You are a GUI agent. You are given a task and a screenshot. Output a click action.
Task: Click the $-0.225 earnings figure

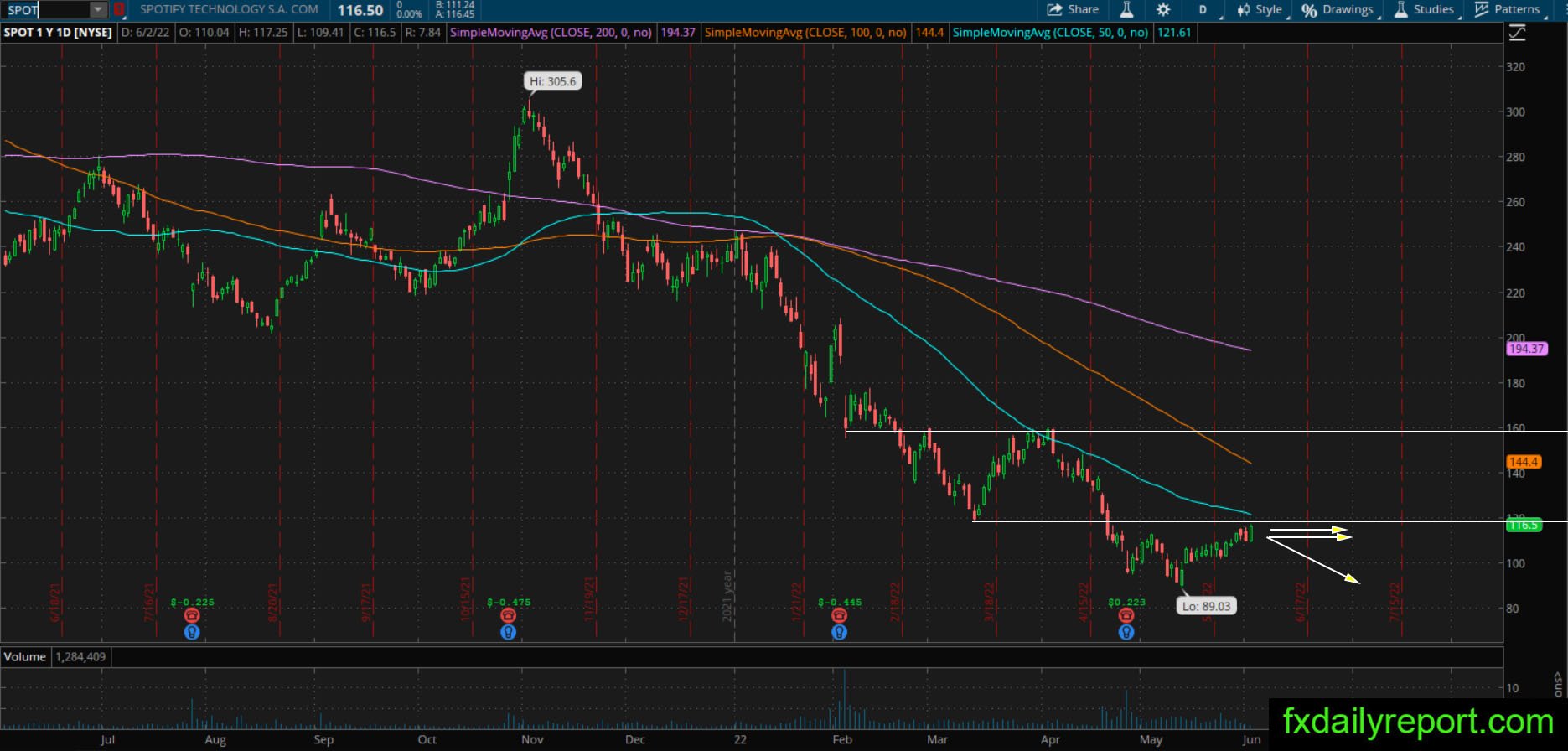[192, 602]
